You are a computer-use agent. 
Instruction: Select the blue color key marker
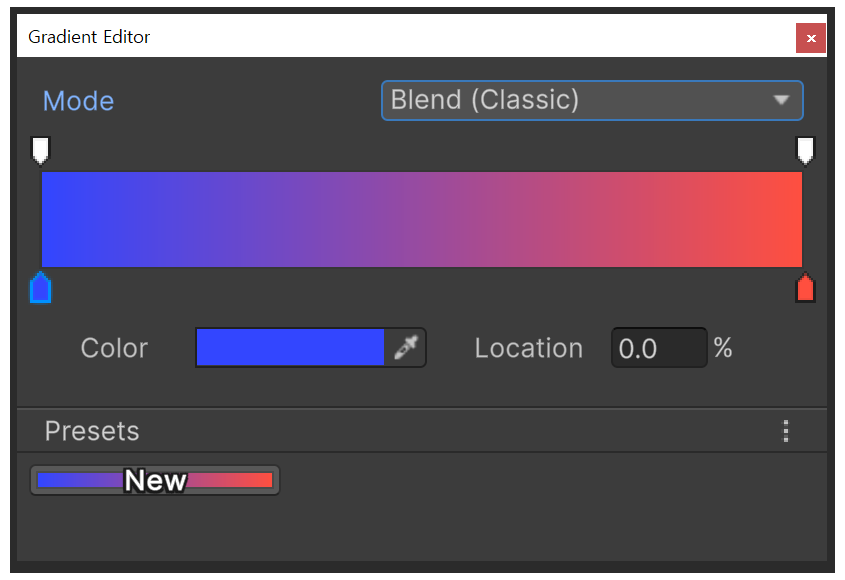(40, 288)
